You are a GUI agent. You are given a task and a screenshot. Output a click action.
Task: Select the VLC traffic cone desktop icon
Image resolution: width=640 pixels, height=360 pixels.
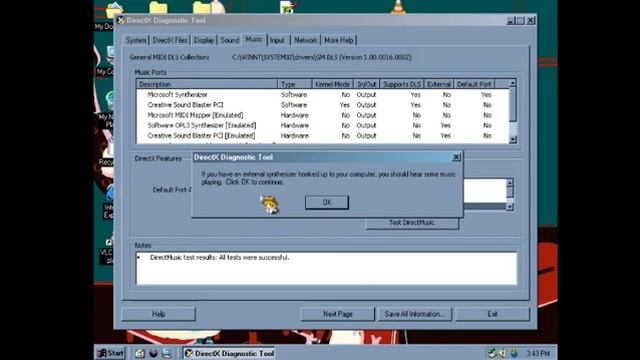(398, 7)
